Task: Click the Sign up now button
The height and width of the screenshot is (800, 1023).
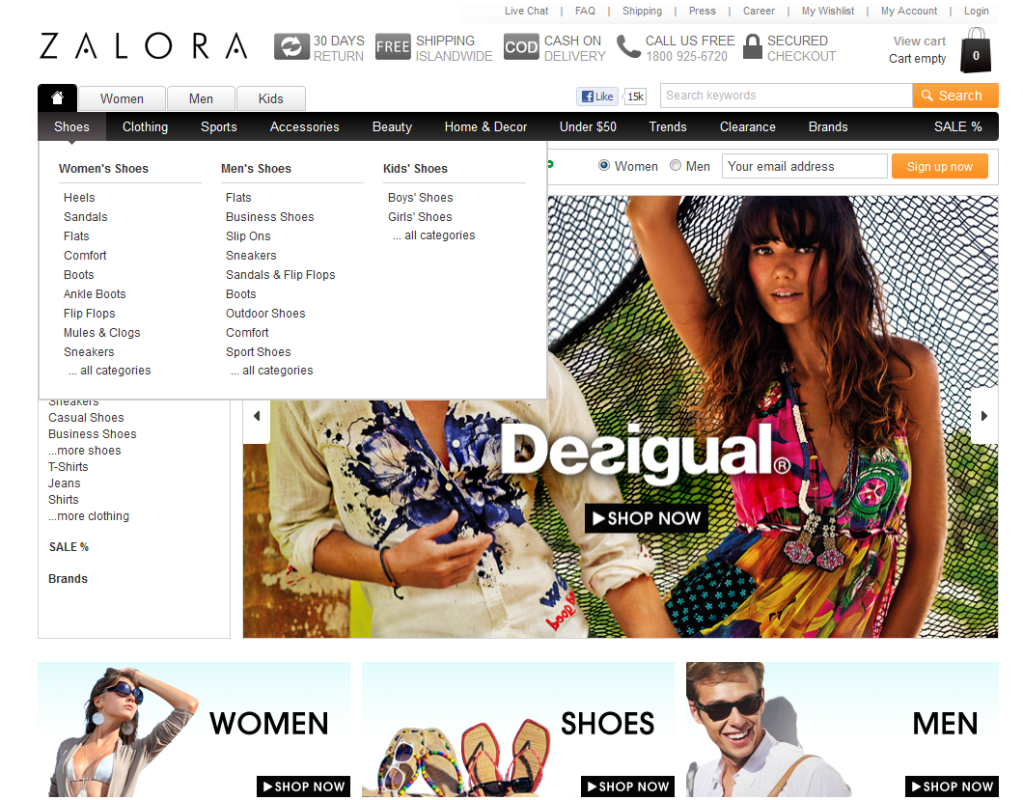Action: 939,166
